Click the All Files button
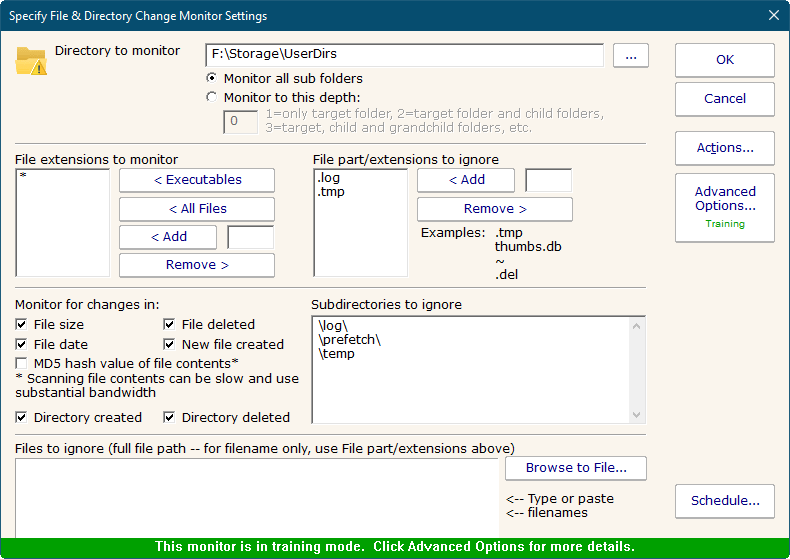This screenshot has width=790, height=559. (x=196, y=209)
